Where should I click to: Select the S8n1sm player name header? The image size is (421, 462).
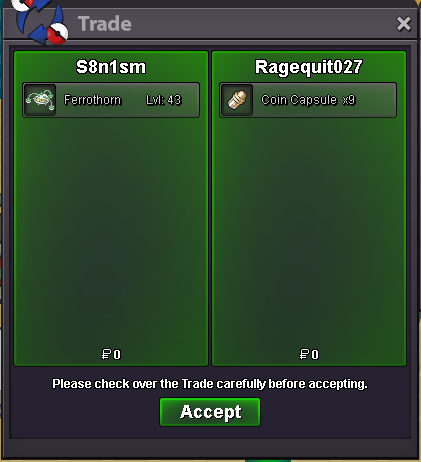tap(111, 67)
